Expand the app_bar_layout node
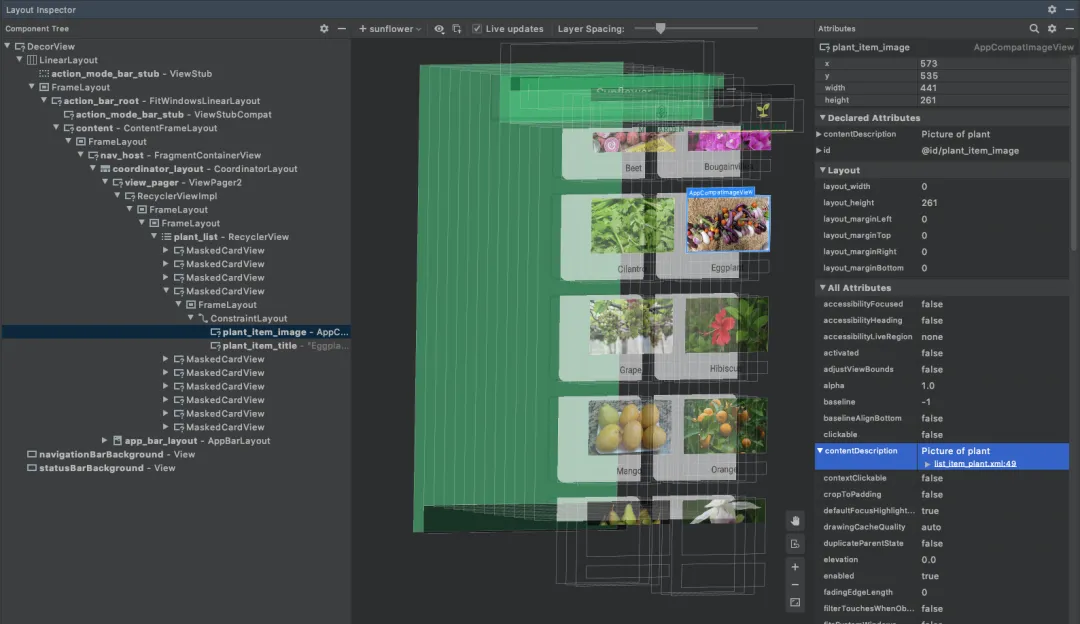Viewport: 1080px width, 624px height. 105,440
